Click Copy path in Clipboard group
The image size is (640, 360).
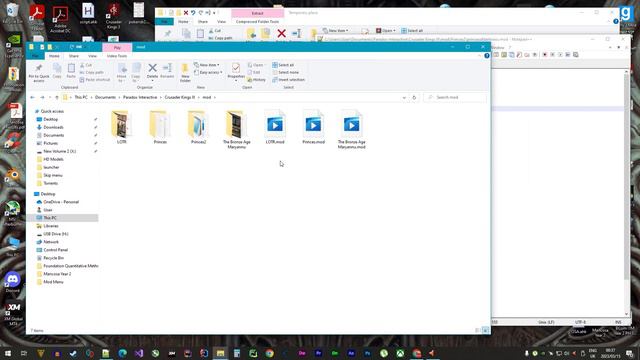tap(92, 72)
